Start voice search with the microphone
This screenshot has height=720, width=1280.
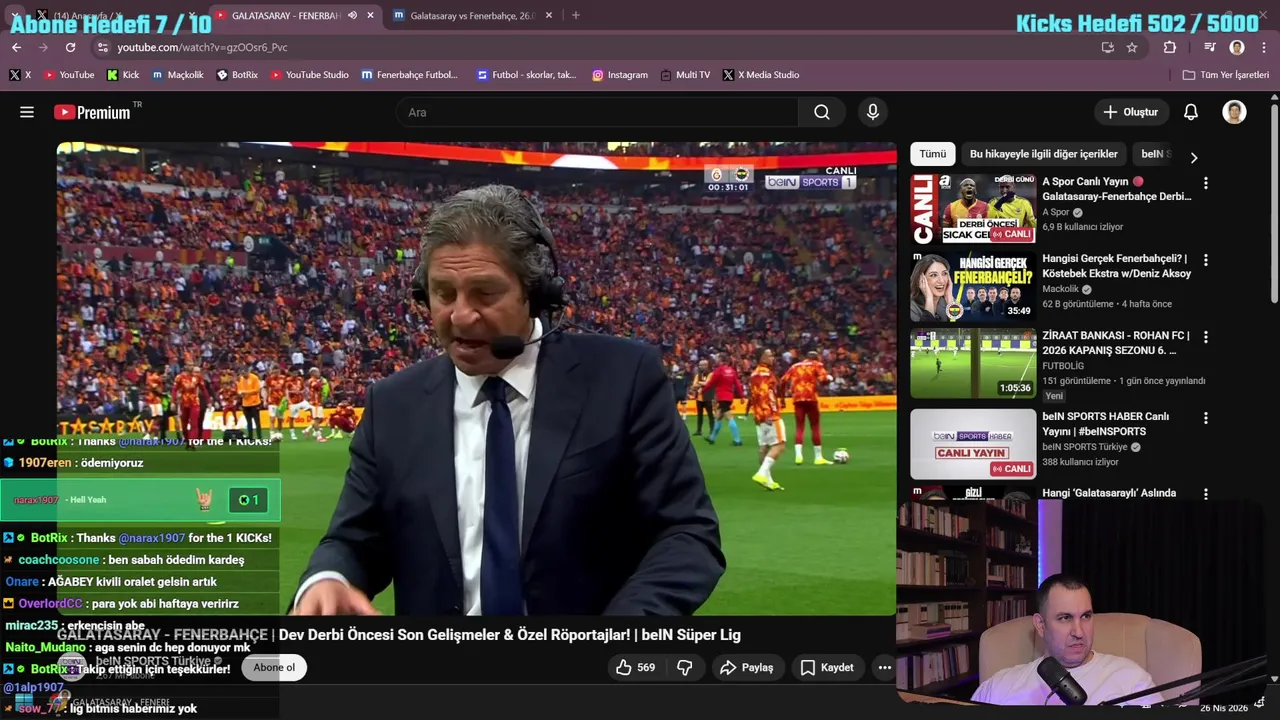tap(873, 112)
